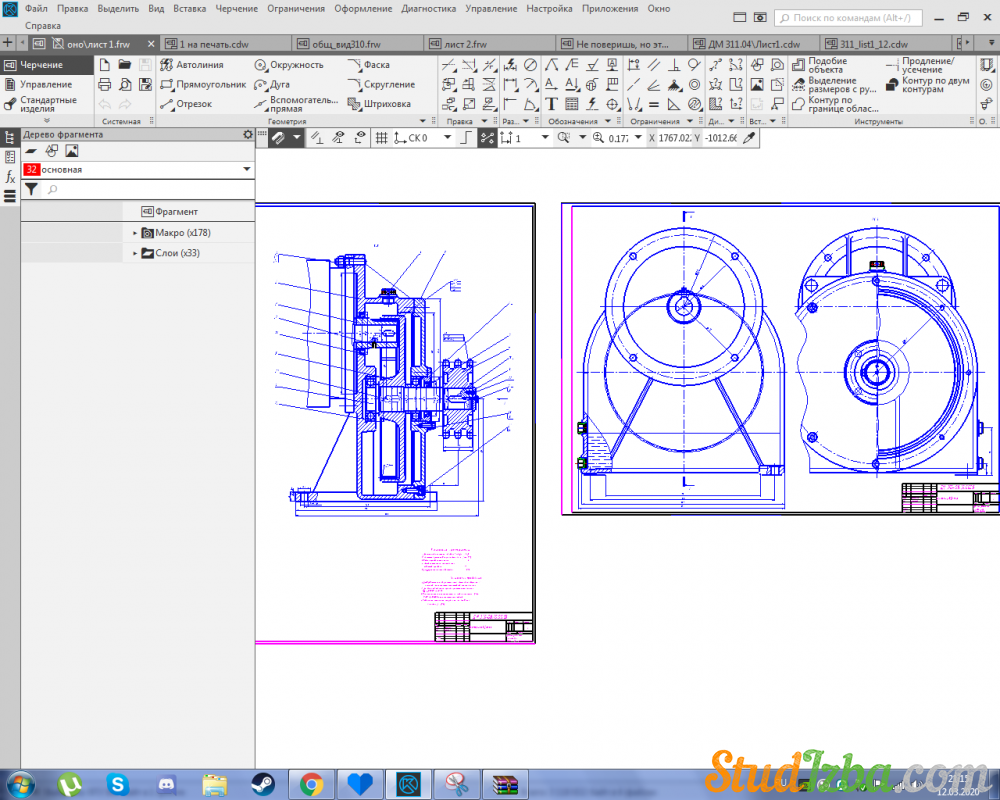Viewport: 1000px width, 800px height.
Task: Click the text tool T icon
Action: [x=551, y=104]
